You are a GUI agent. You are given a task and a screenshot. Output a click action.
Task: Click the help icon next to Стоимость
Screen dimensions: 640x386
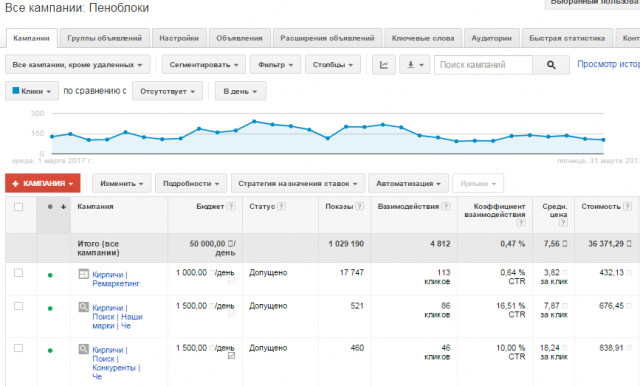pos(627,206)
